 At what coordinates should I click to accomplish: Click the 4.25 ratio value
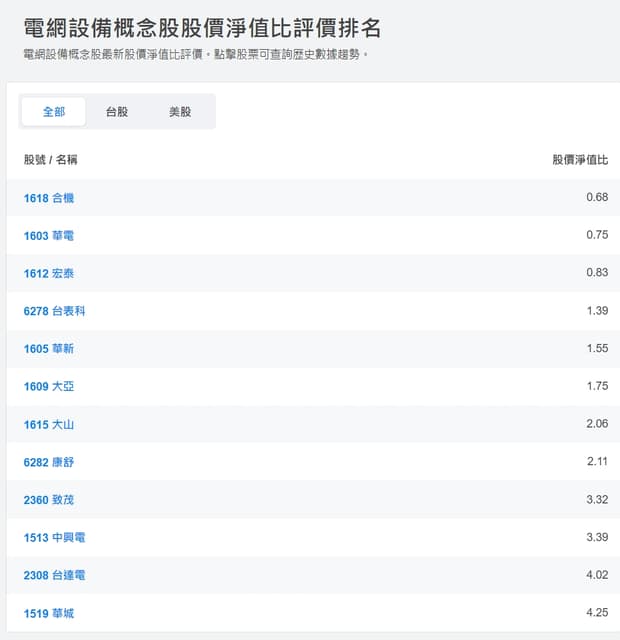click(597, 612)
